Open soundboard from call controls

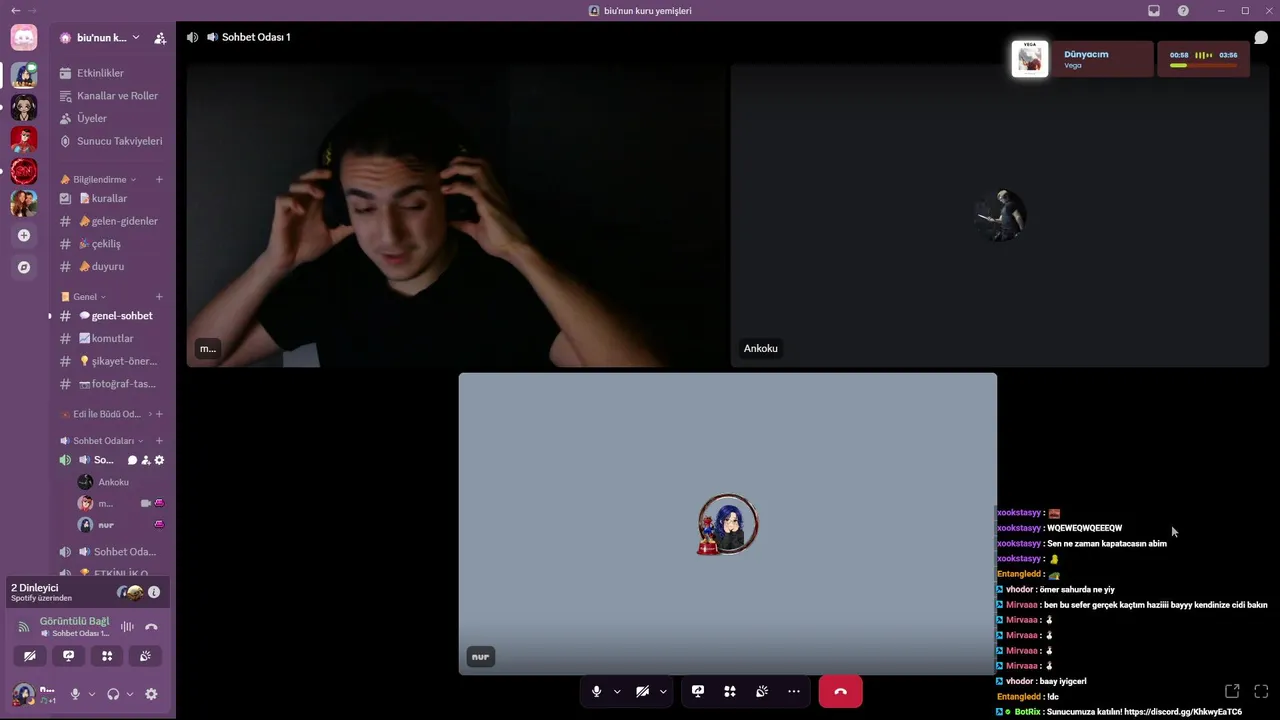click(762, 691)
